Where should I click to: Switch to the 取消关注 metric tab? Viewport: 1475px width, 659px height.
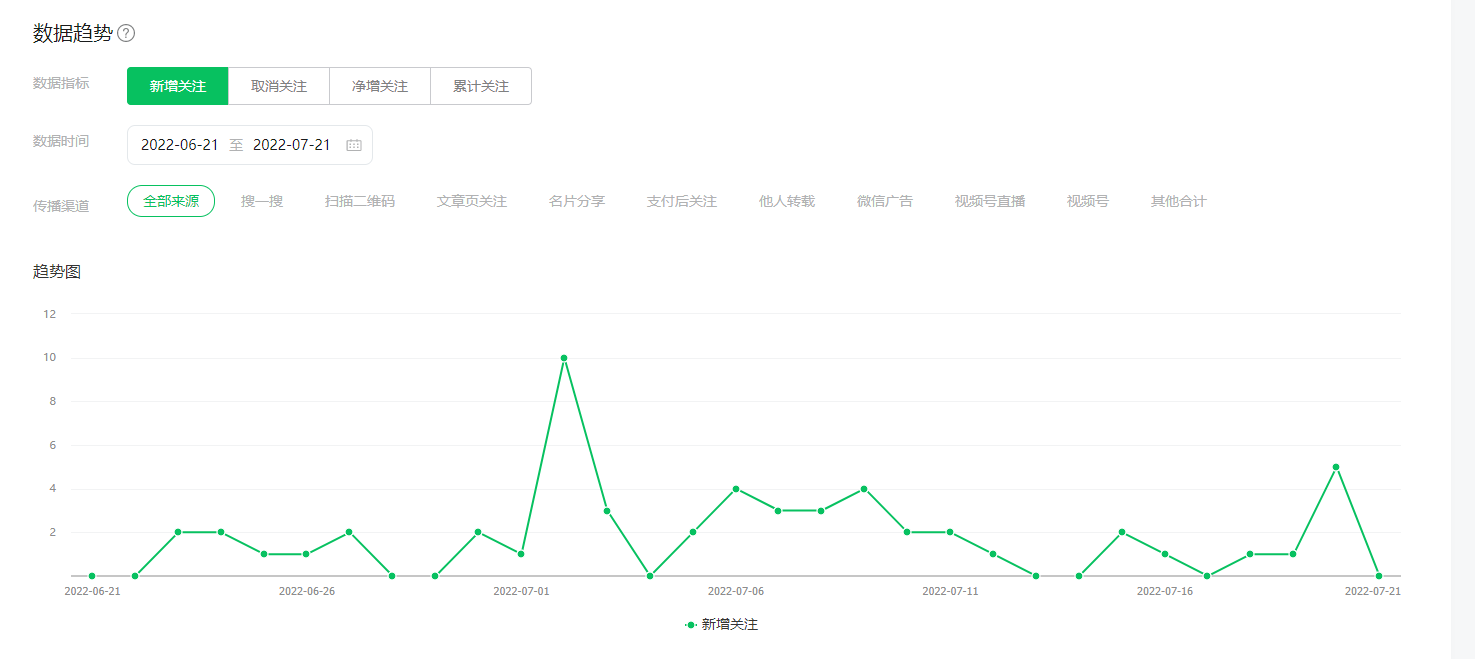[x=279, y=86]
